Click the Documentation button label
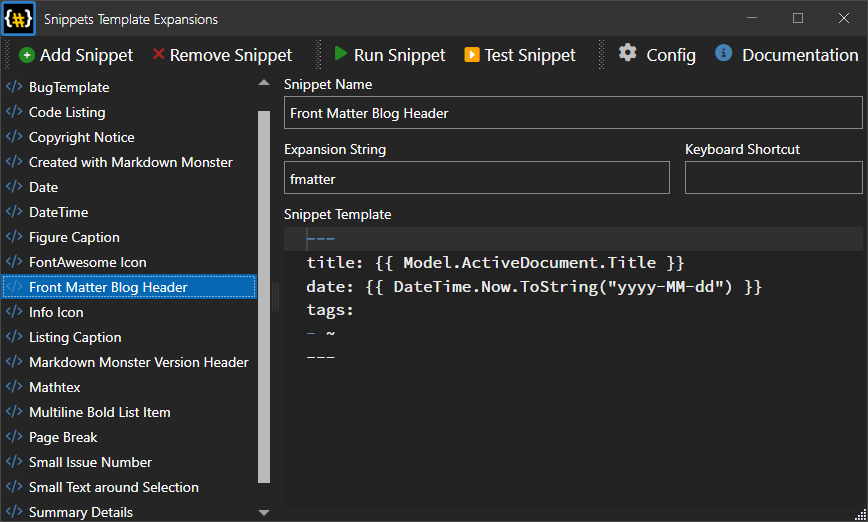This screenshot has width=868, height=522. click(x=800, y=55)
